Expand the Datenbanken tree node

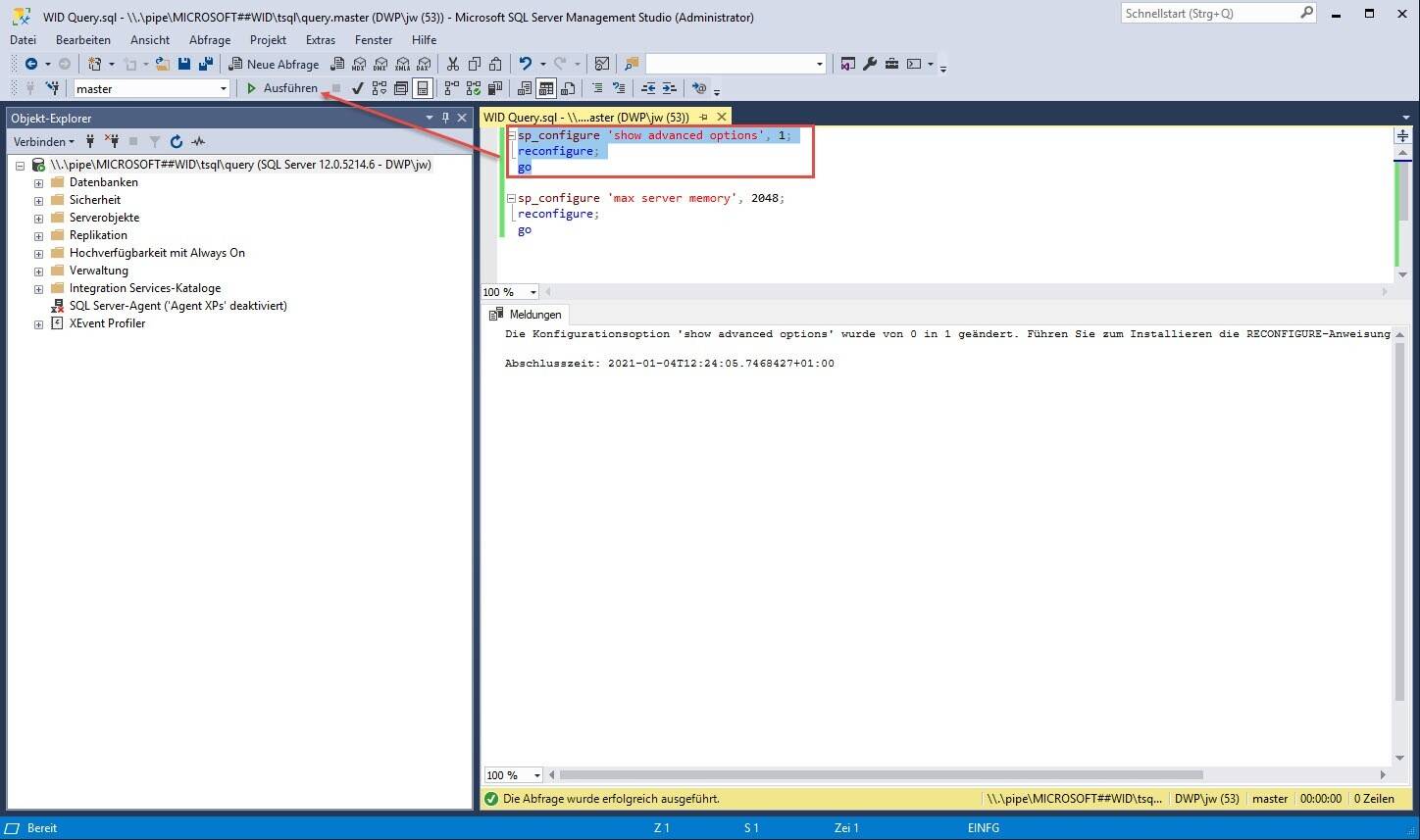pyautogui.click(x=38, y=182)
